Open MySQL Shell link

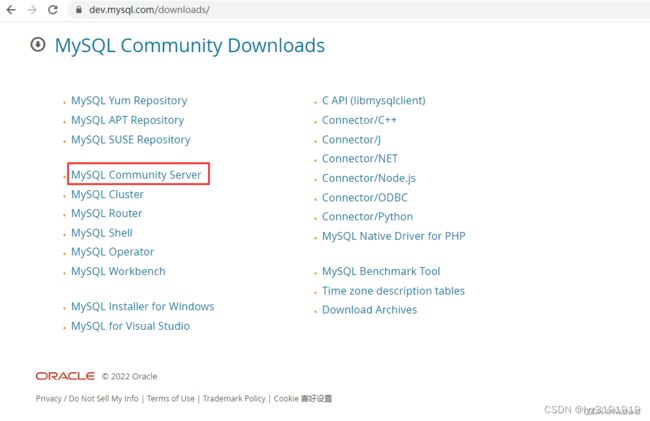[102, 233]
